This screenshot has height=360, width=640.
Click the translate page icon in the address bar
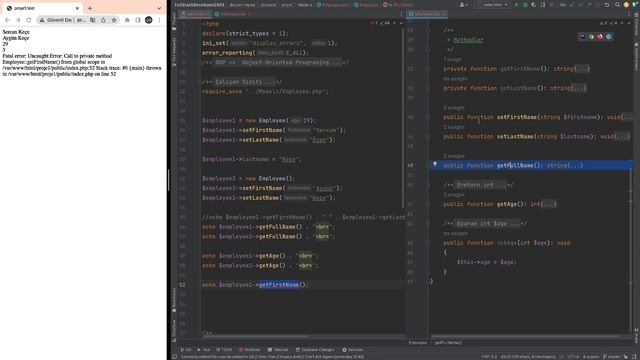tap(93, 20)
